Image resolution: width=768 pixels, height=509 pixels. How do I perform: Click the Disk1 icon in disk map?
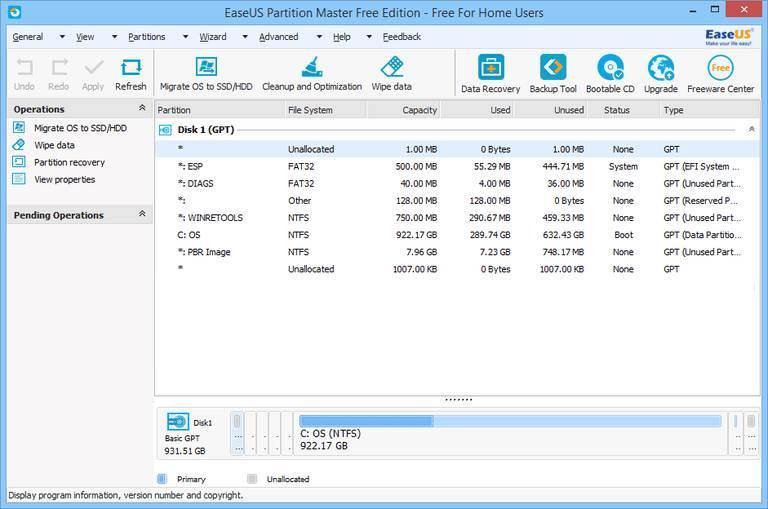click(x=178, y=422)
